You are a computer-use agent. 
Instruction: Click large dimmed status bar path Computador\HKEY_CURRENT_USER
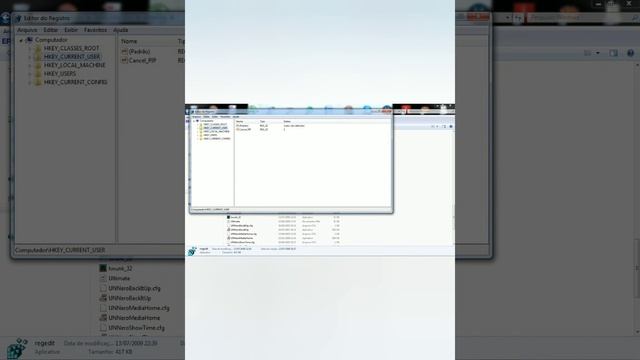(60, 250)
